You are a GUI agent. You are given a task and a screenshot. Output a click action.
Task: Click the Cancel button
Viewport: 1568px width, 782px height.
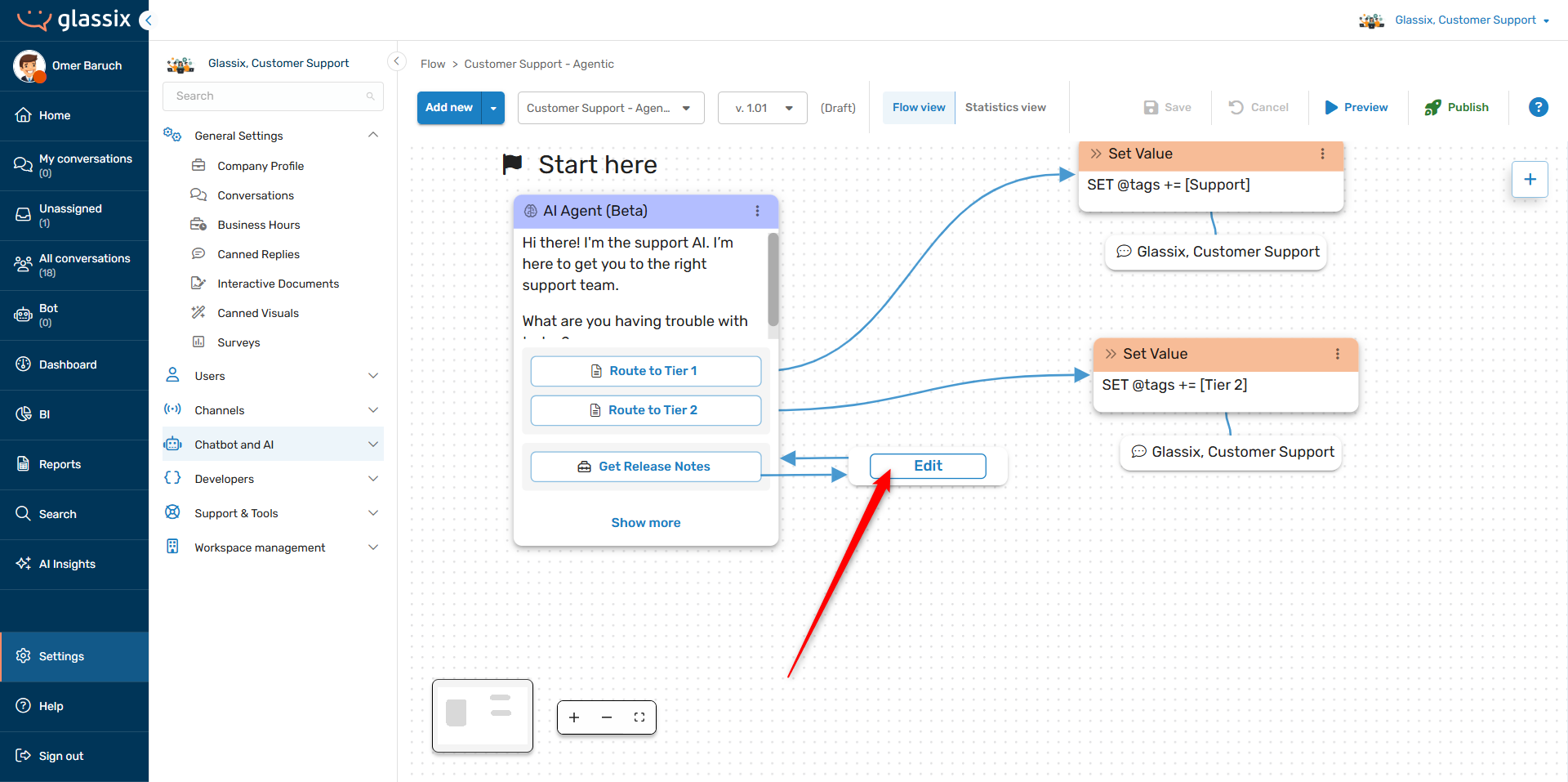coord(1258,107)
